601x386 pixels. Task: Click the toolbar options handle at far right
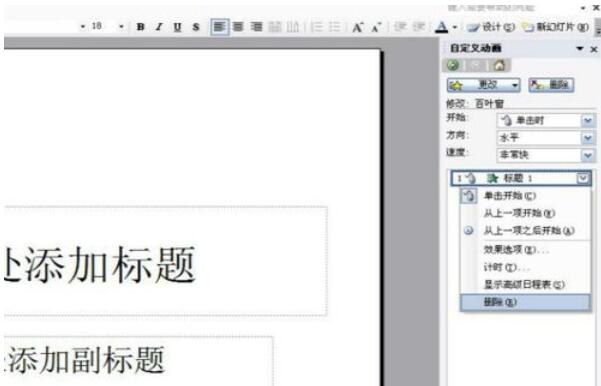tap(598, 27)
